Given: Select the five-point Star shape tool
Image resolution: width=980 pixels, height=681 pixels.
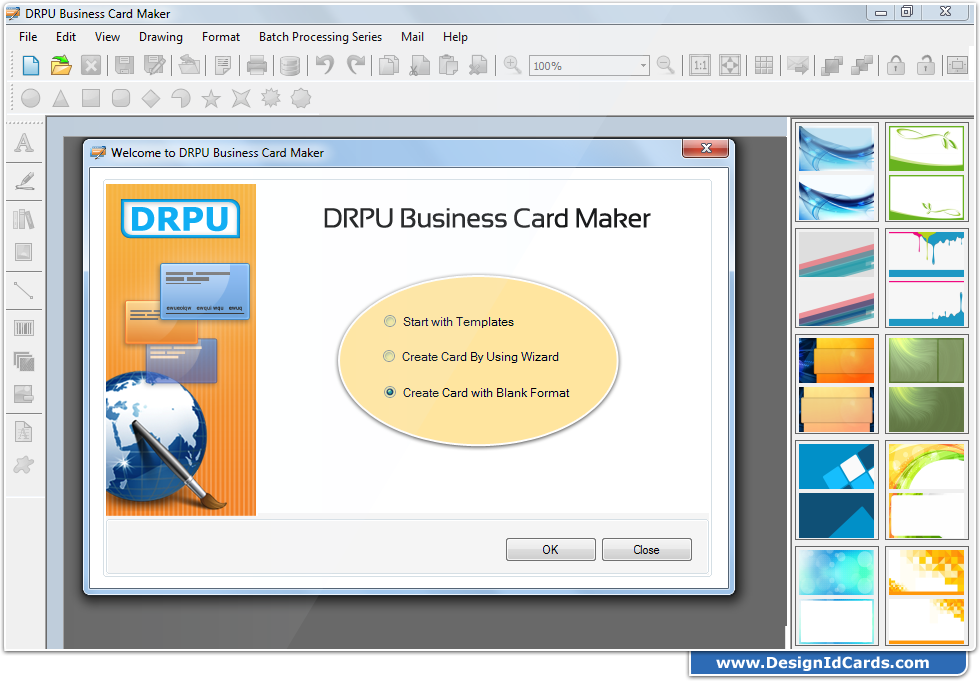Looking at the screenshot, I should [x=211, y=99].
